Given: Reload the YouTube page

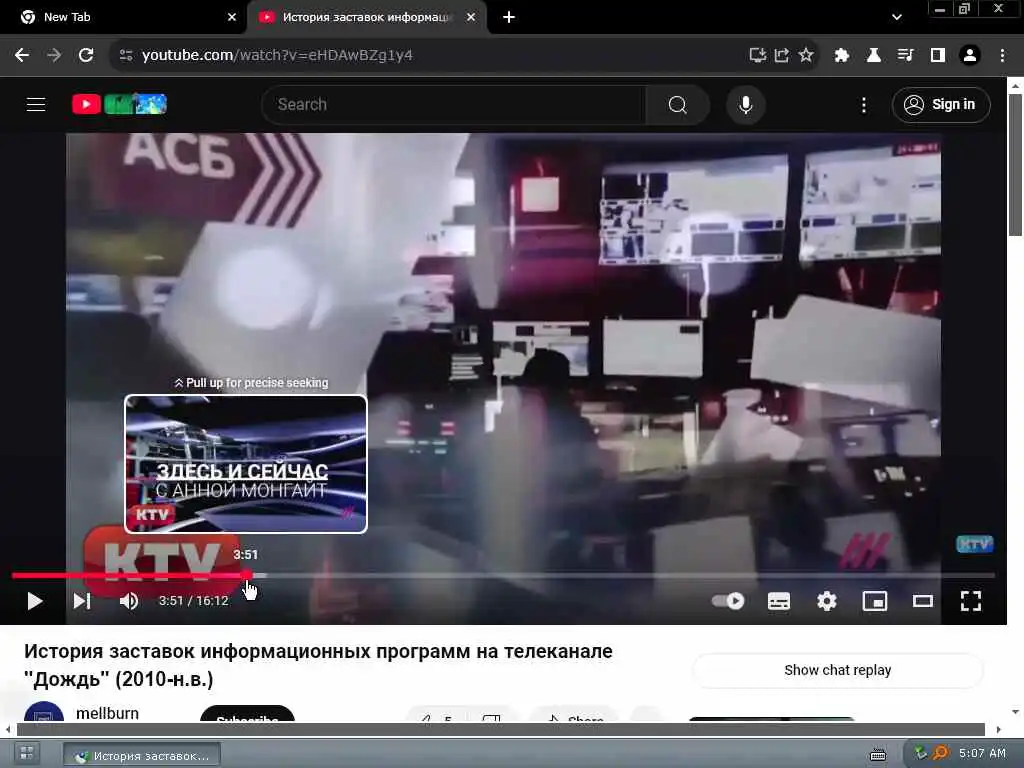Looking at the screenshot, I should 86,56.
